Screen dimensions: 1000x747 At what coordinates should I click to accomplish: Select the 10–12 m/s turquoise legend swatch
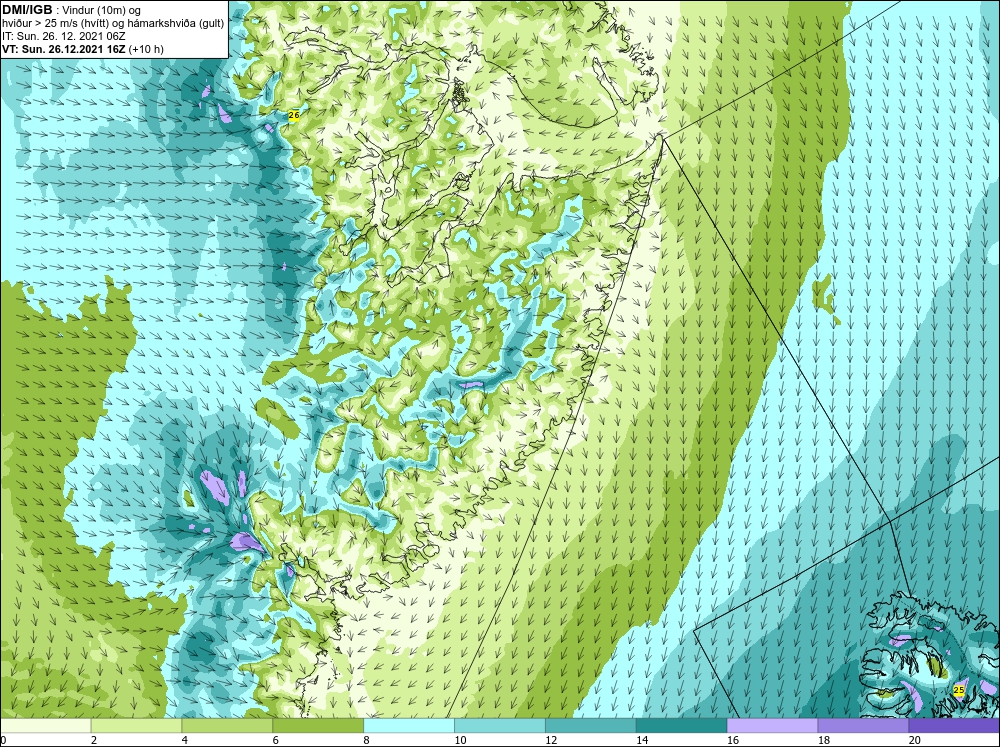tap(500, 725)
